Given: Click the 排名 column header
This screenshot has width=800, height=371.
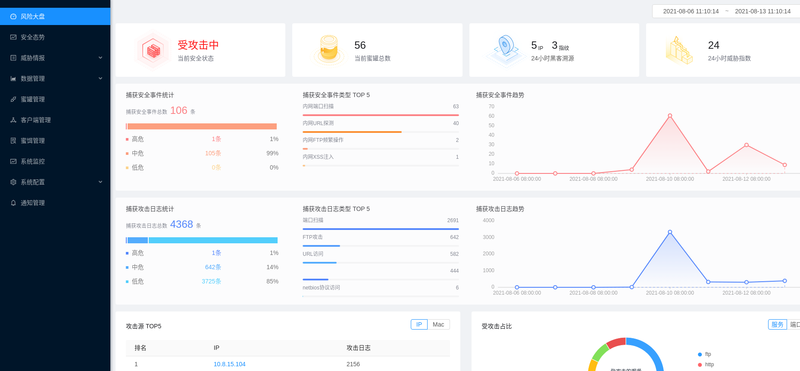Looking at the screenshot, I should [x=140, y=348].
